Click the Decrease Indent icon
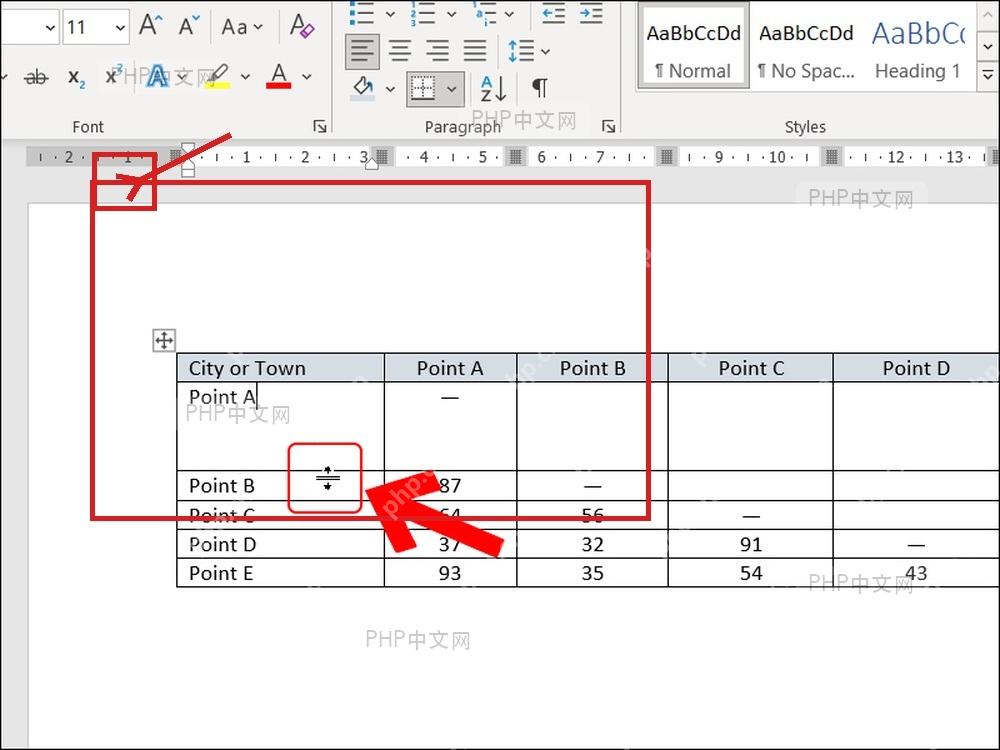 554,13
